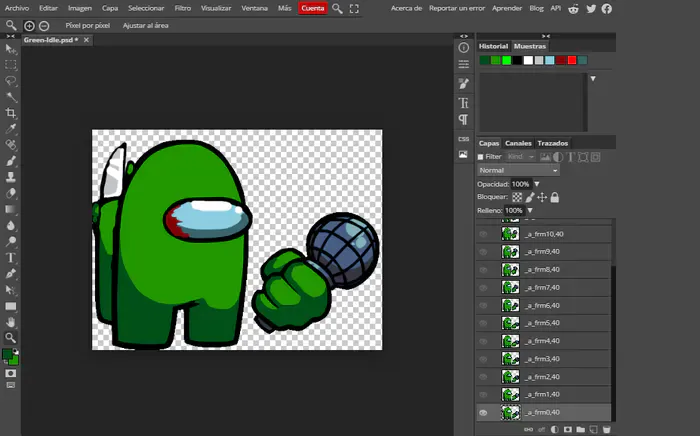Viewport: 700px width, 436px height.
Task: Expand the Opacidad slider arrow
Action: [537, 185]
